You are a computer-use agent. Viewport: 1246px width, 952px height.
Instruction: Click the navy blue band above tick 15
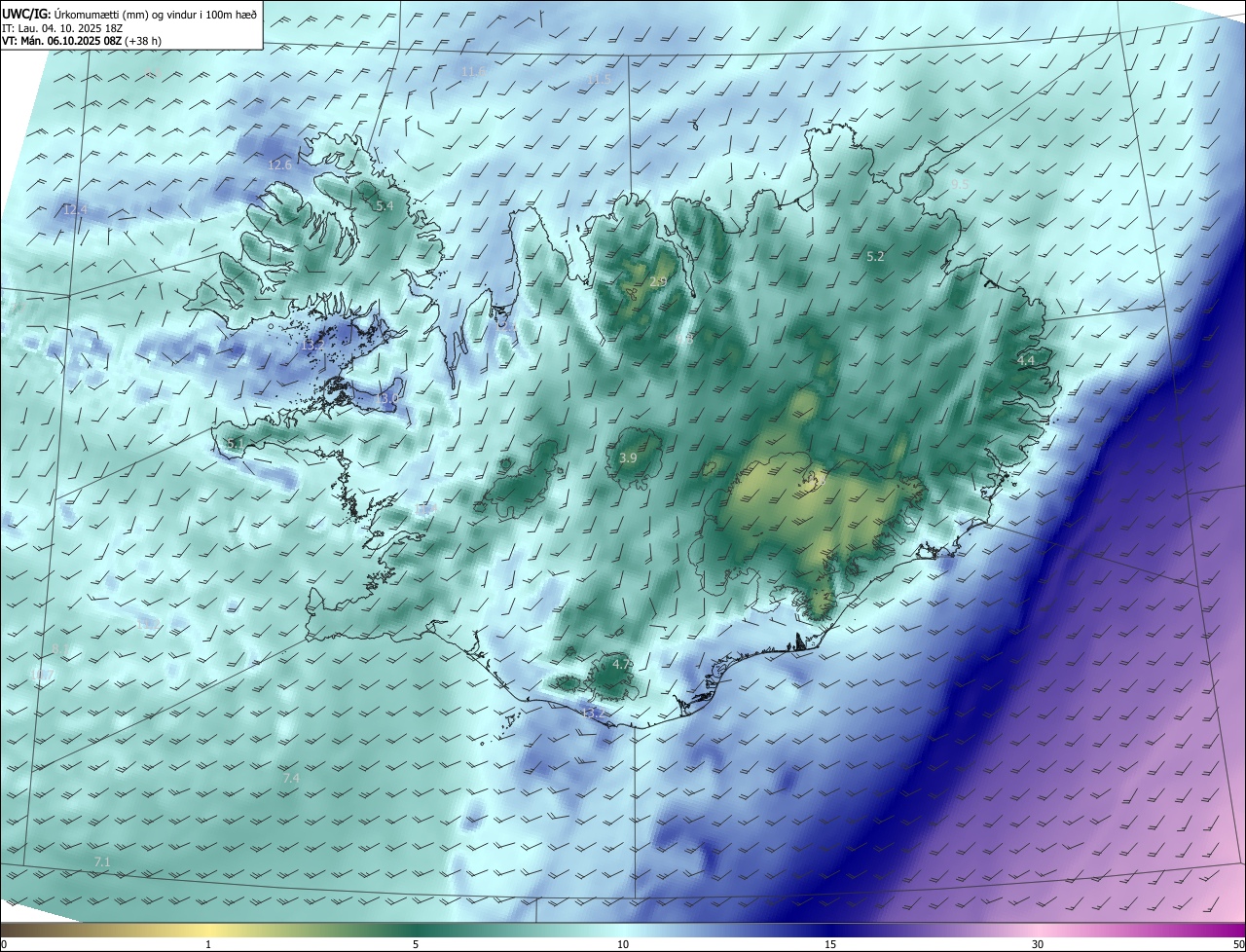tap(830, 930)
